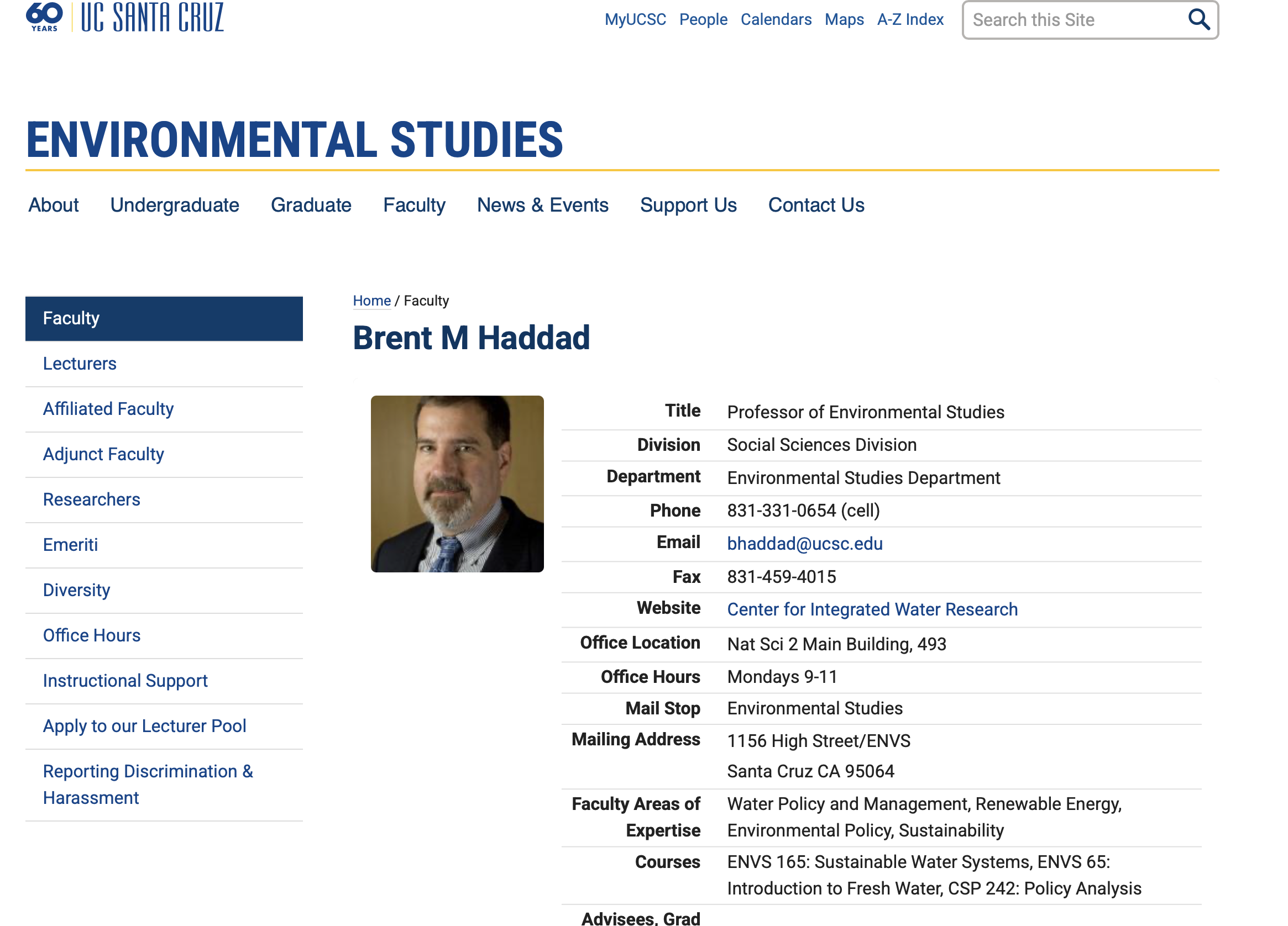Screen dimensions: 1288x926
Task: Open Affiliated Faculty in the sidebar
Action: [108, 409]
